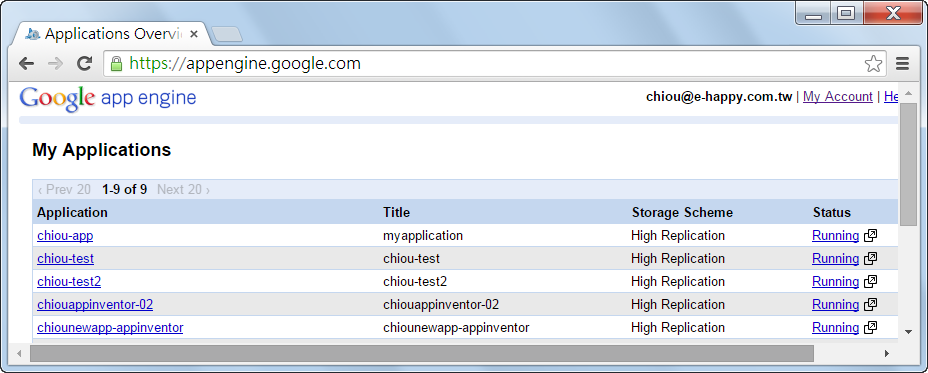The image size is (928, 373).
Task: Click the My Applications heading
Action: pos(101,150)
